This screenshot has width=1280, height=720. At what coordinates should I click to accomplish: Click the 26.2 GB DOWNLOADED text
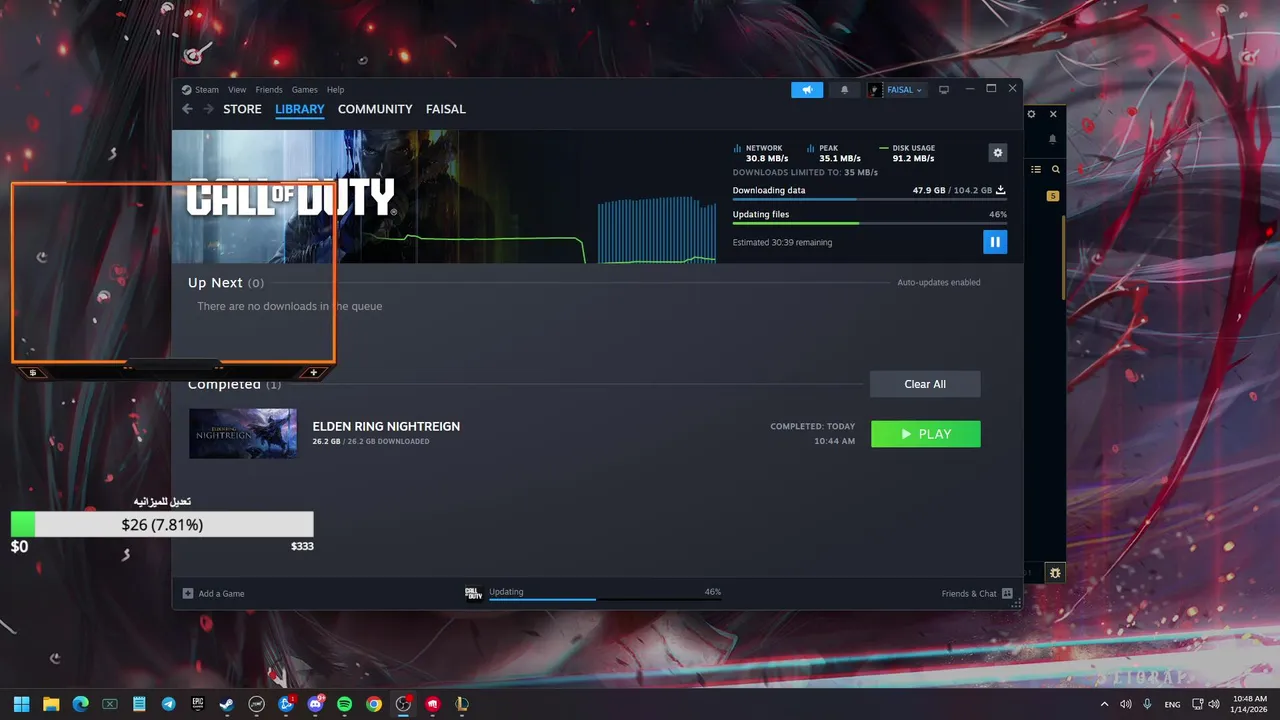pos(371,441)
